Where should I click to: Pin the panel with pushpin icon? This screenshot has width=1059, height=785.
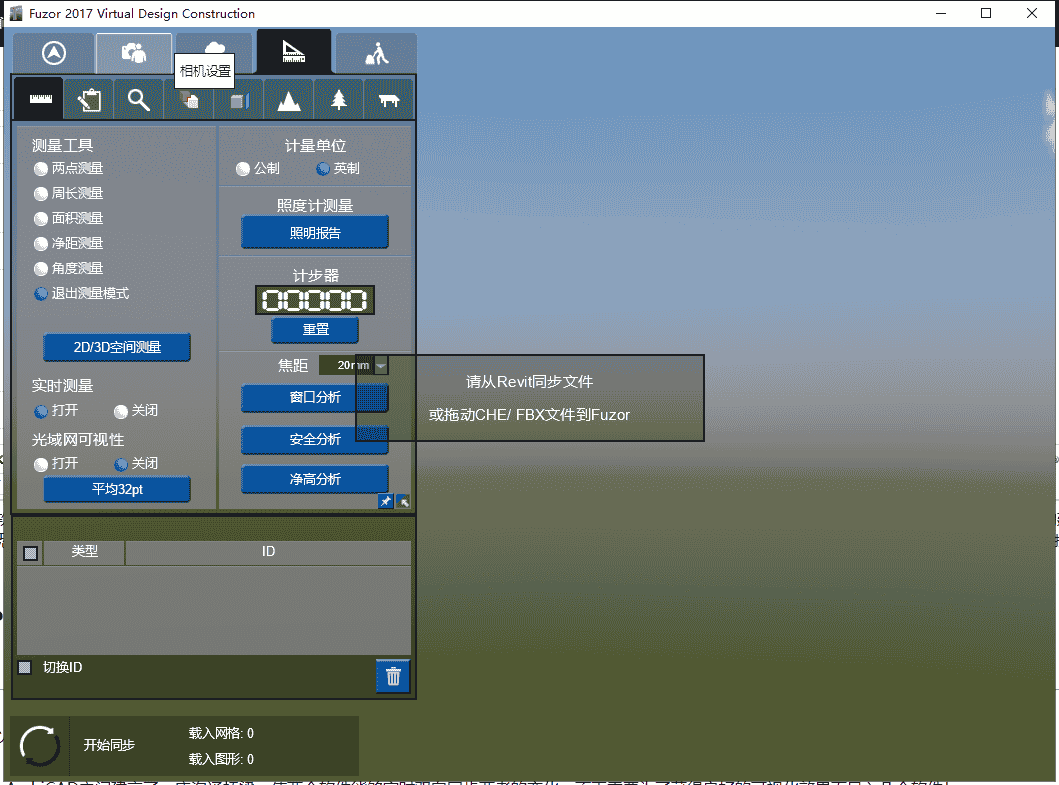click(x=386, y=502)
